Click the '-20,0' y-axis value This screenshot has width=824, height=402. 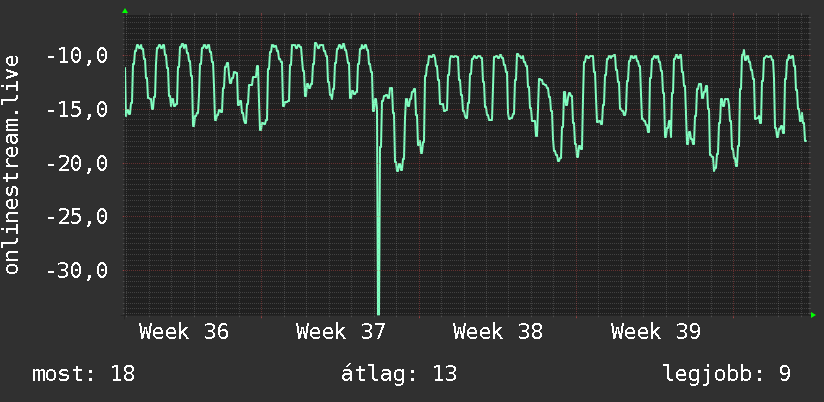coord(77,164)
